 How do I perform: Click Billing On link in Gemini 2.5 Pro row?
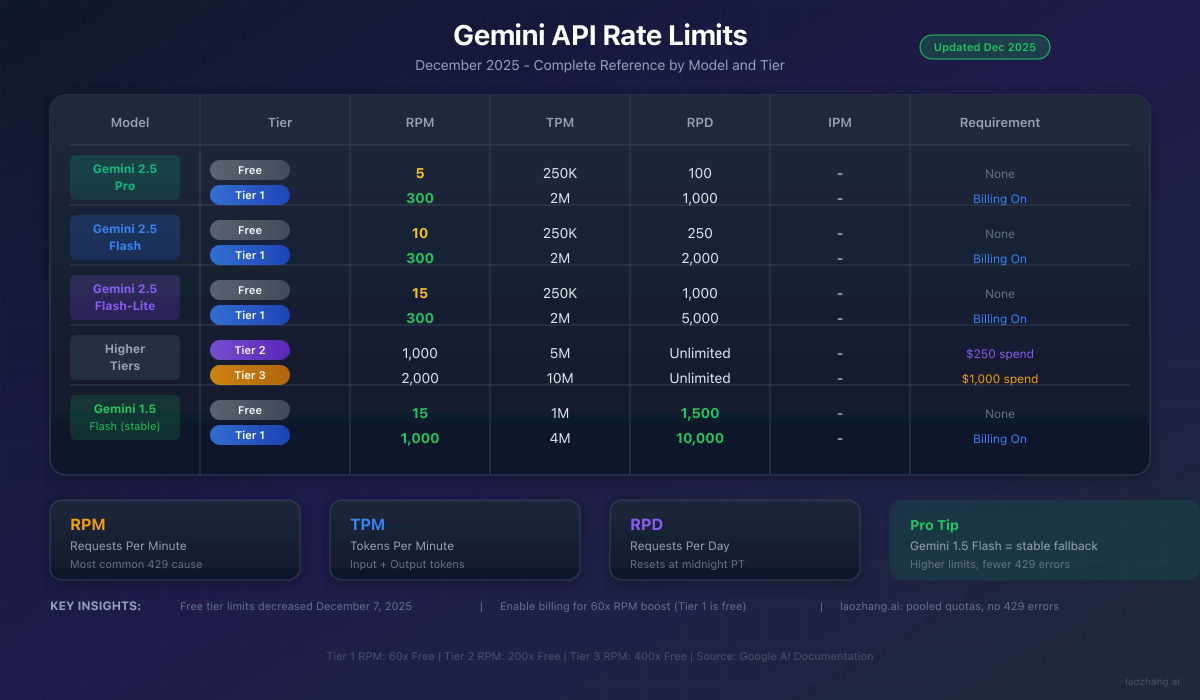[999, 199]
